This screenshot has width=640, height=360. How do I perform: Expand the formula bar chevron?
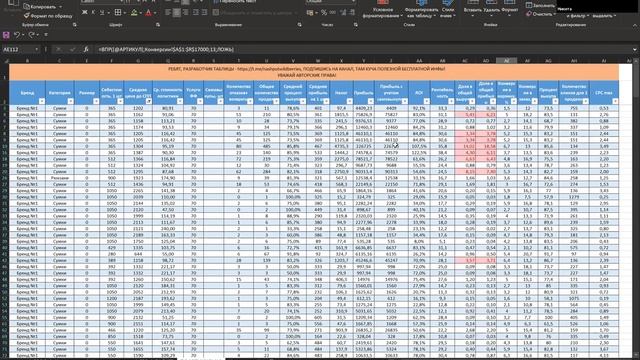tap(635, 49)
